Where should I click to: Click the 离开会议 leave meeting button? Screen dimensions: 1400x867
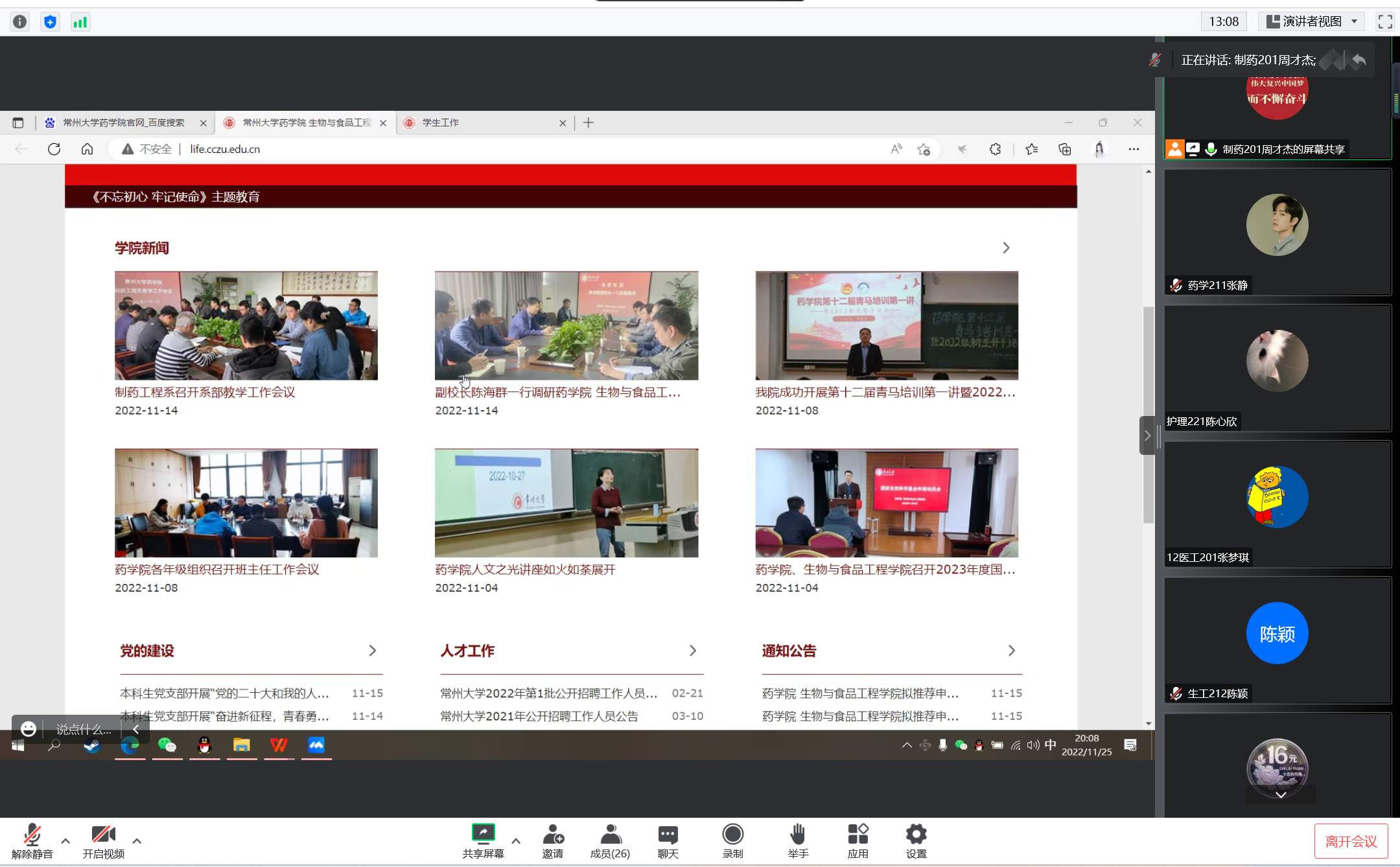pyautogui.click(x=1351, y=841)
